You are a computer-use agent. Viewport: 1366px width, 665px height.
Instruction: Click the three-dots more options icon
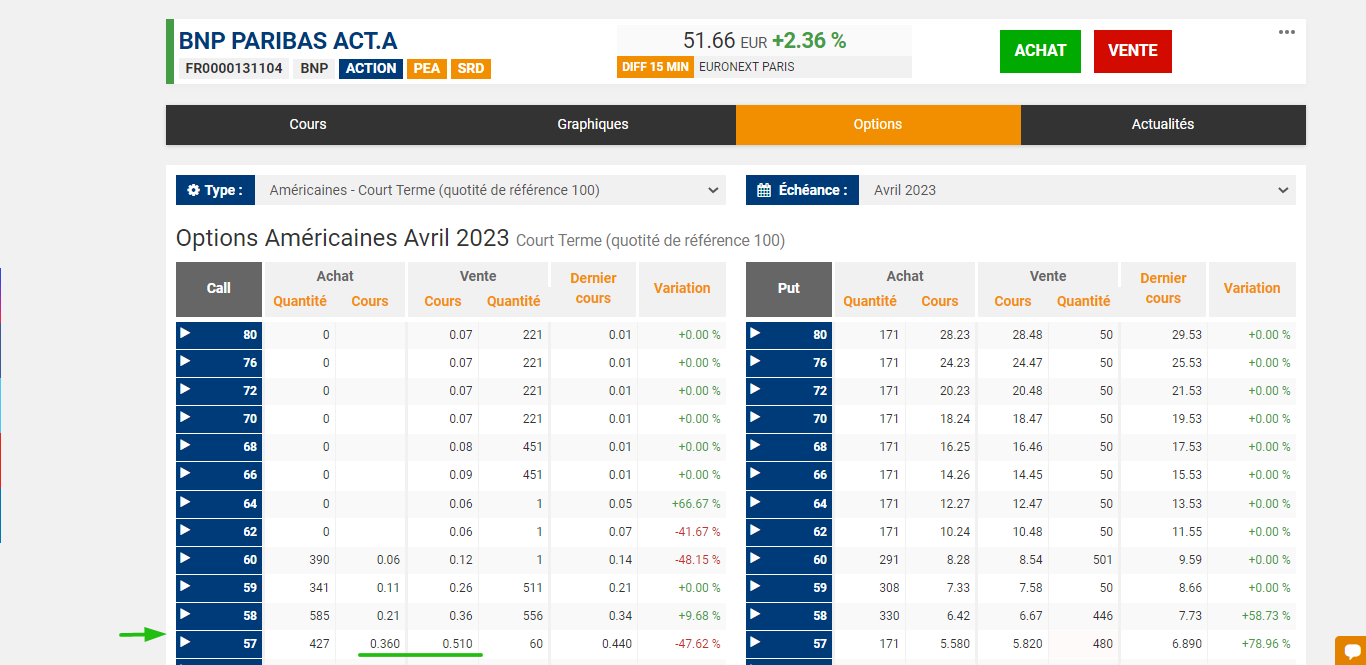[1286, 32]
